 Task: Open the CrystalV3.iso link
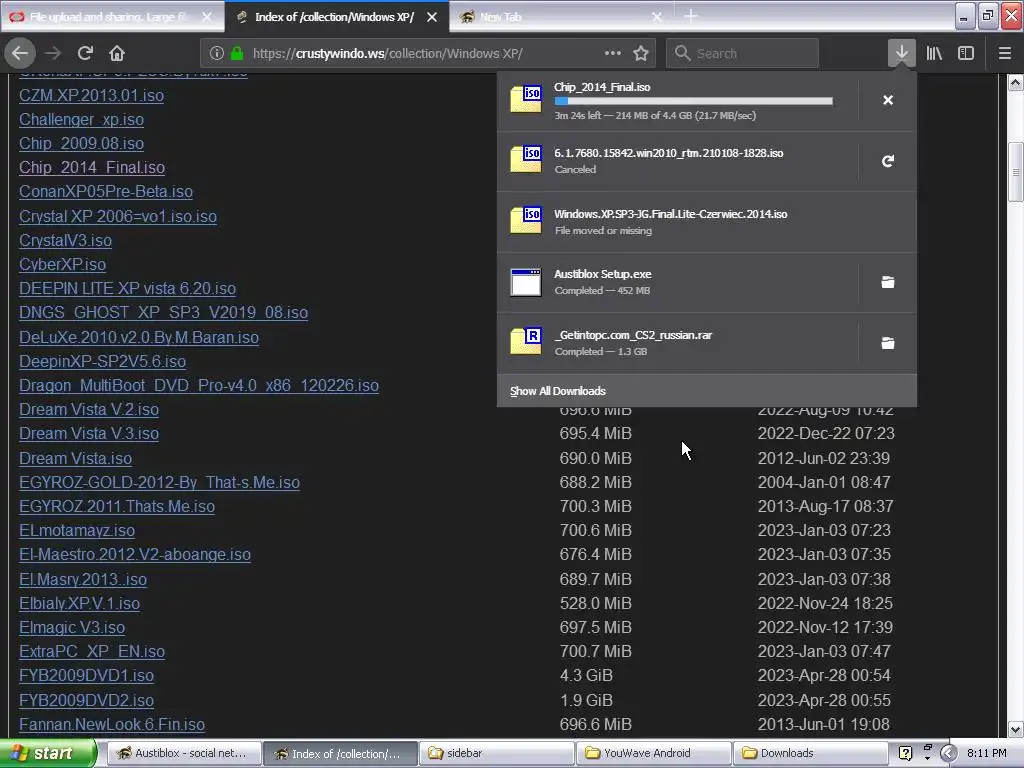65,240
